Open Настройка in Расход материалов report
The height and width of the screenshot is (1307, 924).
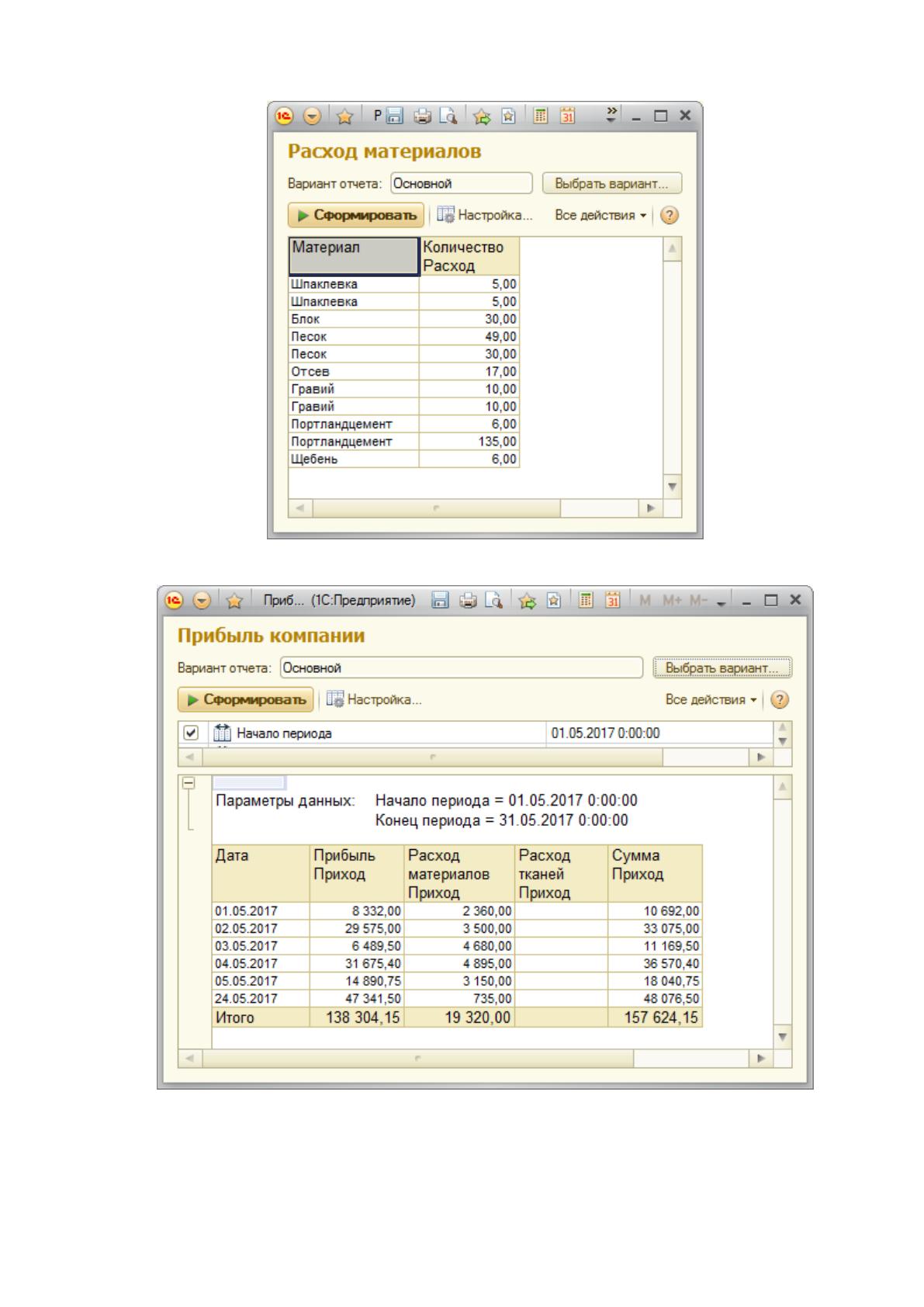[485, 215]
